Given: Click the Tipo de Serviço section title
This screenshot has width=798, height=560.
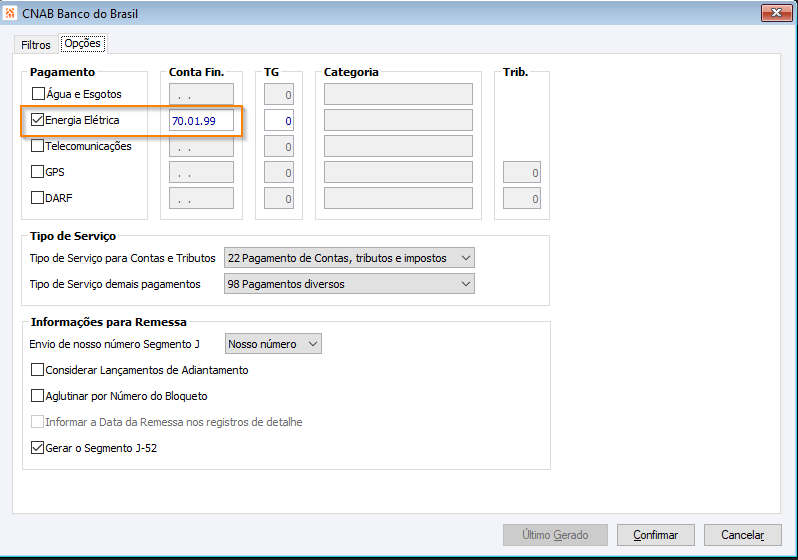Looking at the screenshot, I should click(x=73, y=236).
